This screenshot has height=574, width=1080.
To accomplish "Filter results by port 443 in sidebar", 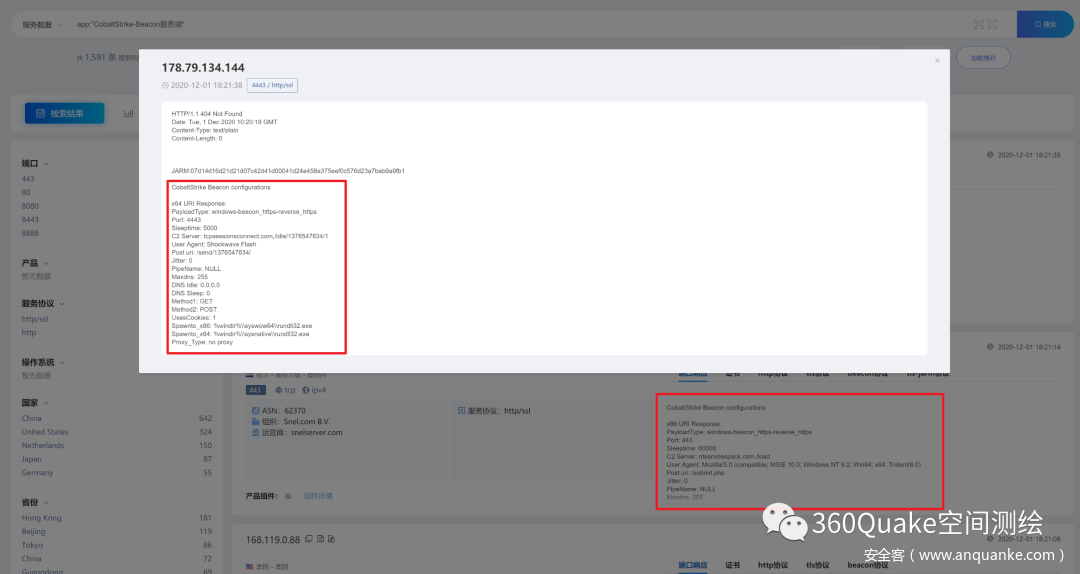I will 28,178.
